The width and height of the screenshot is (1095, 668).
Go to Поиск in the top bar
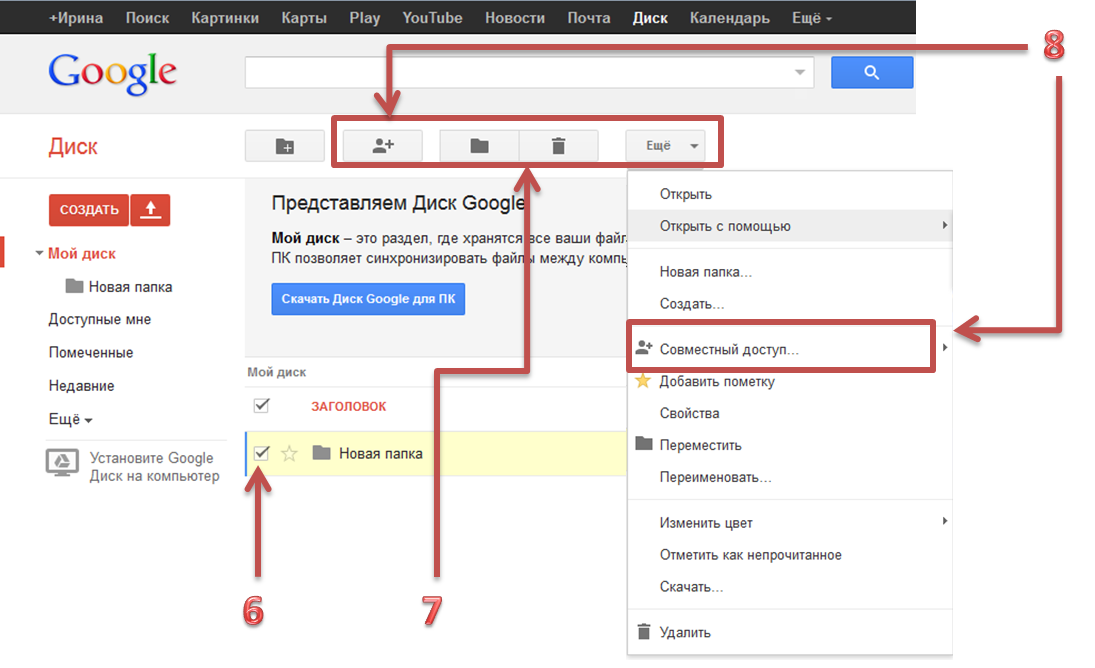(147, 18)
